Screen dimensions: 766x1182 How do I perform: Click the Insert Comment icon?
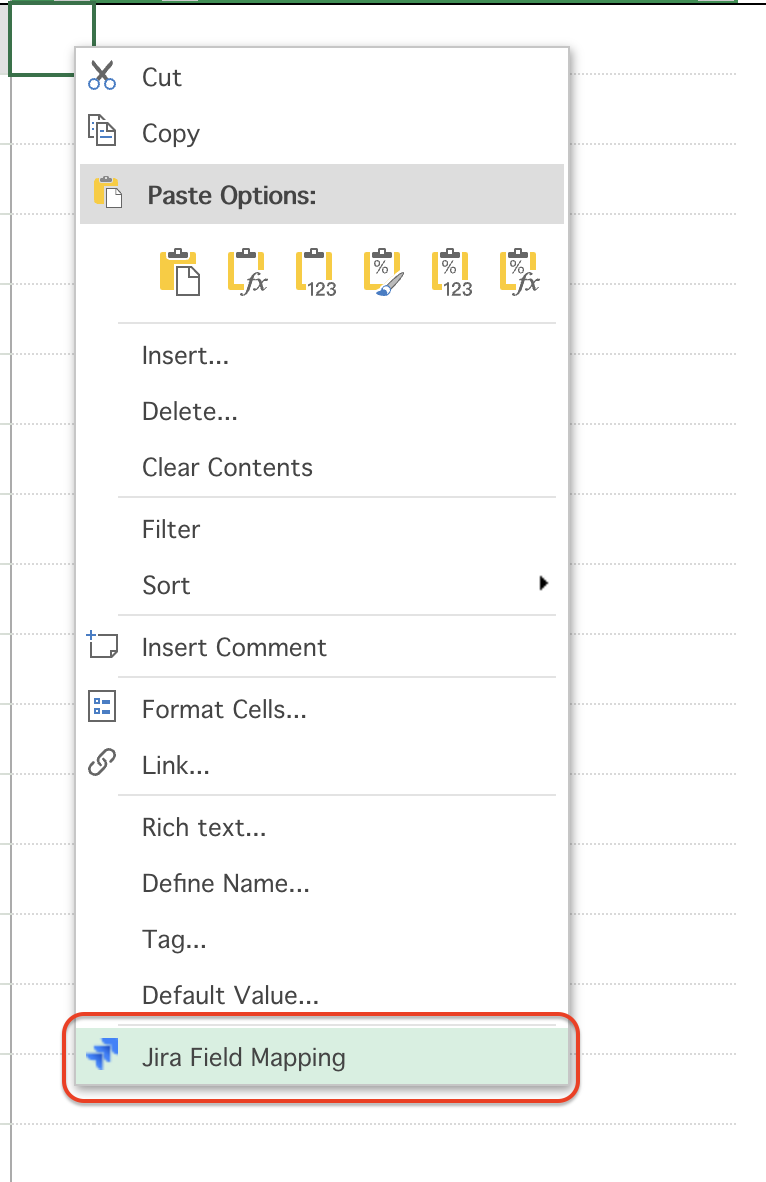(101, 646)
